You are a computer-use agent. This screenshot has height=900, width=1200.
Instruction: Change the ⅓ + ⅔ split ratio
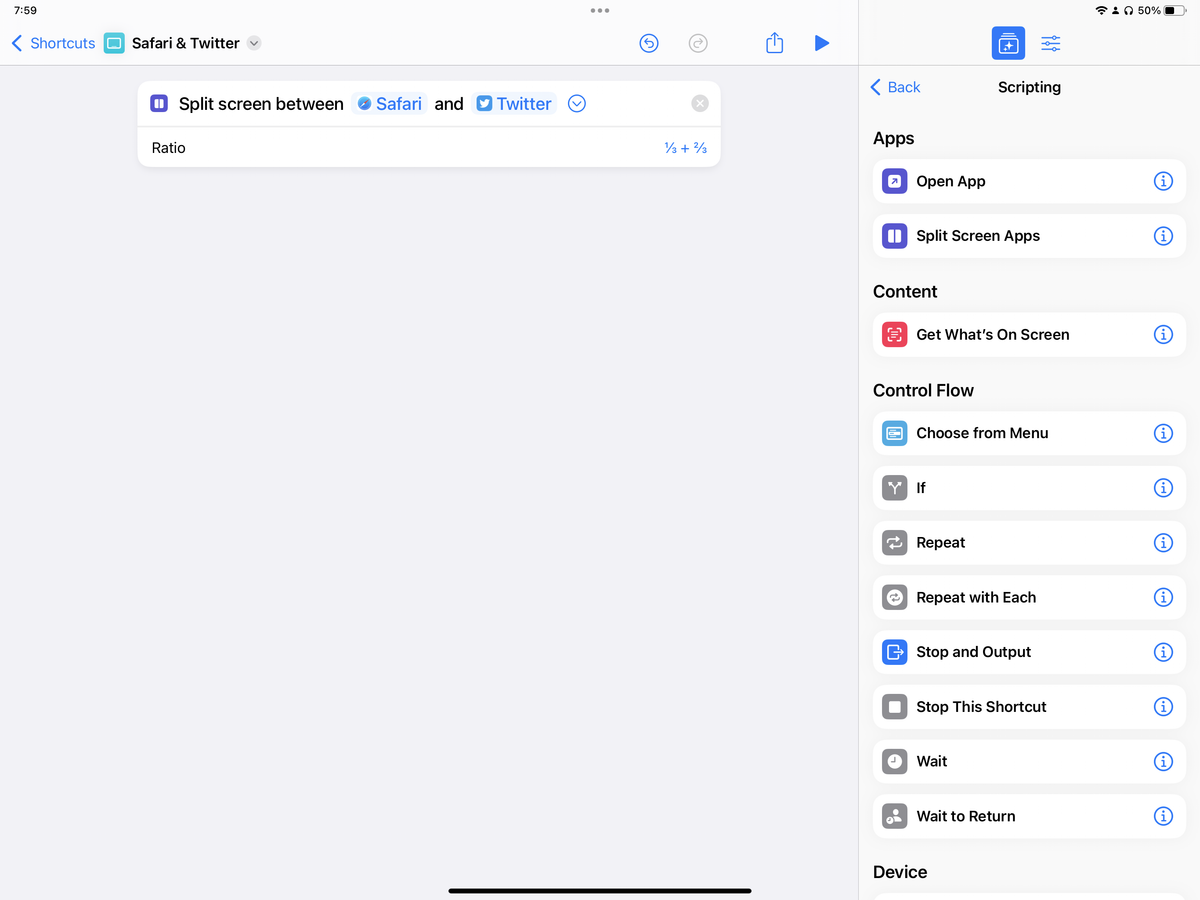pos(686,147)
